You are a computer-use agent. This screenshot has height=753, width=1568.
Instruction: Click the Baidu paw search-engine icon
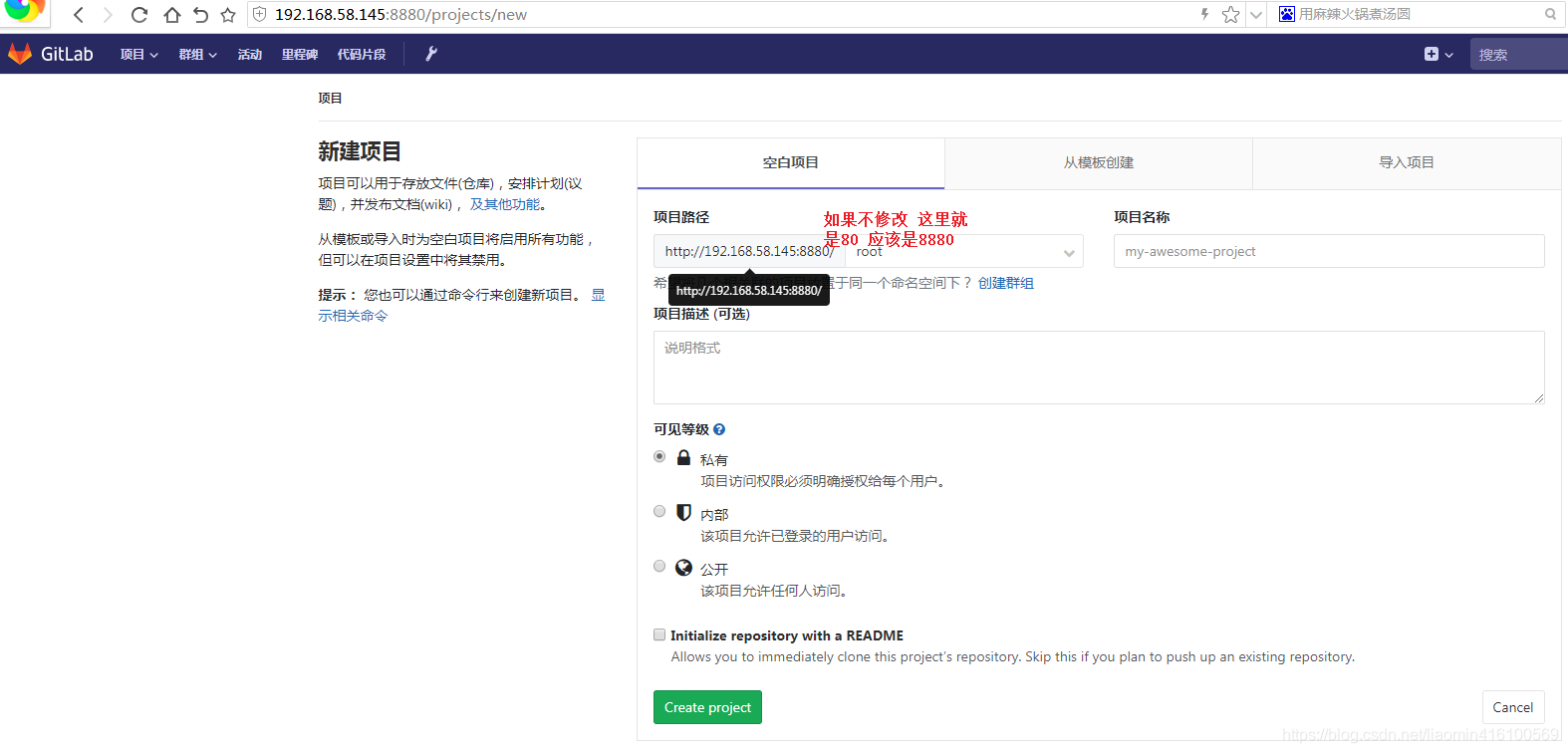[1287, 14]
